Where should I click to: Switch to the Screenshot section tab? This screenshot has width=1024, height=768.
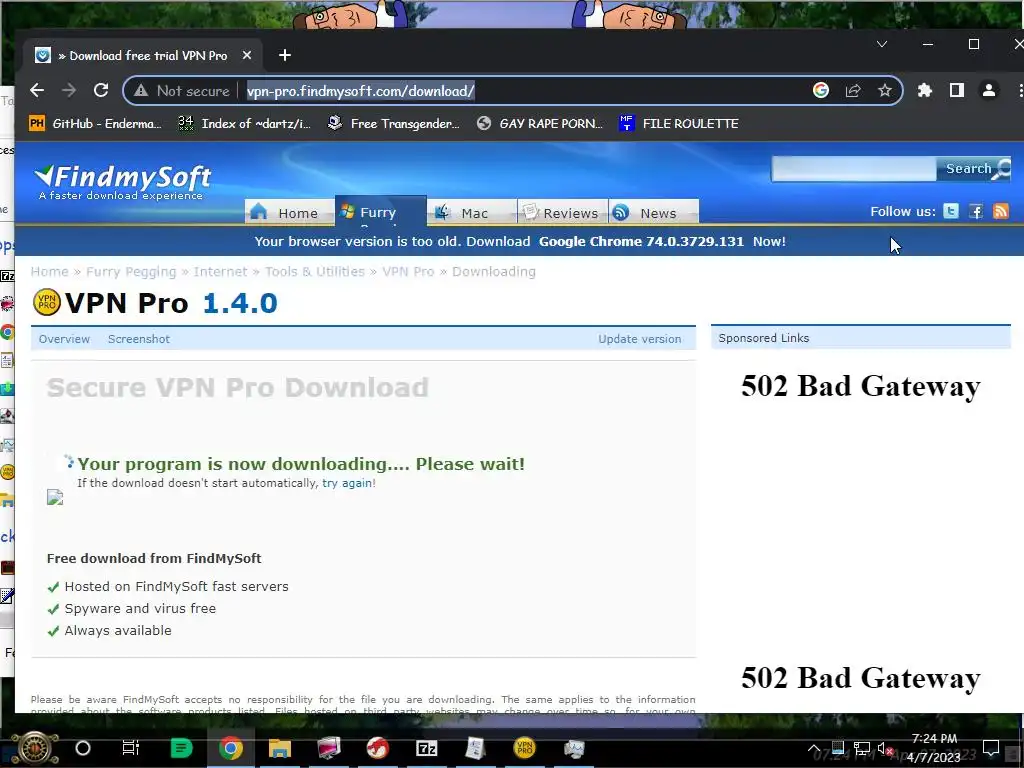[138, 339]
